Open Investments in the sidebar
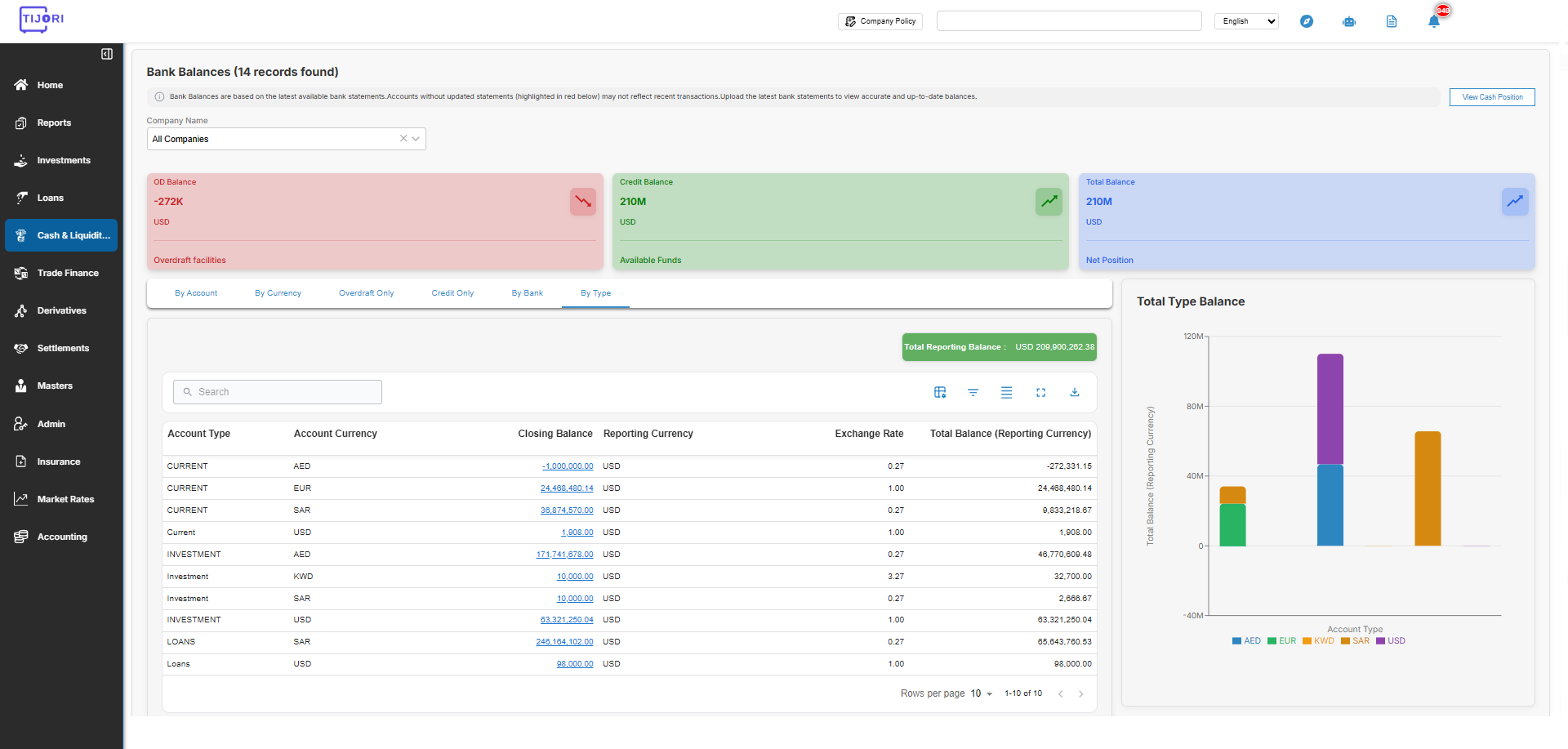This screenshot has width=1568, height=749. (61, 160)
